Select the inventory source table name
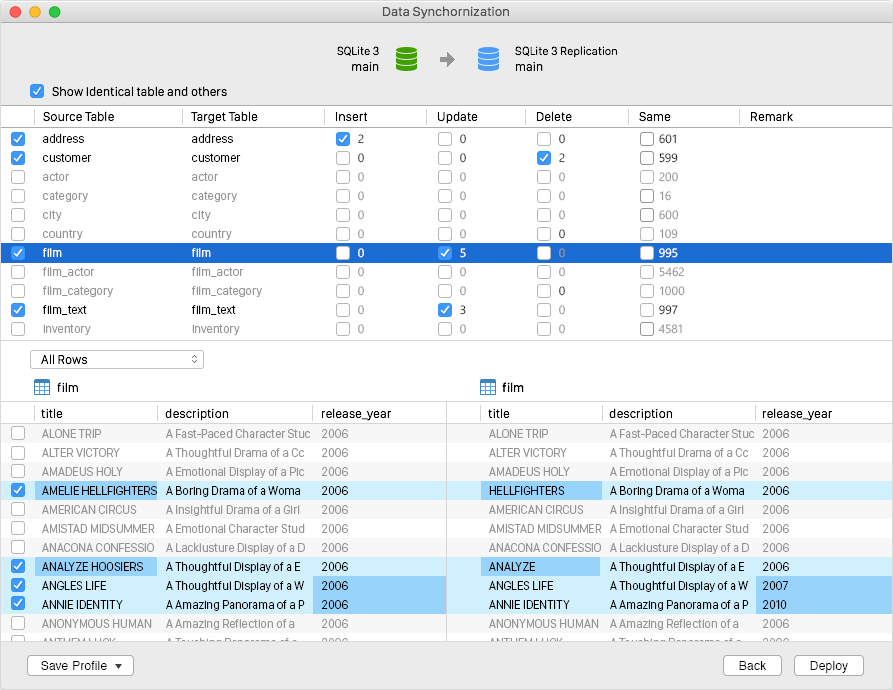This screenshot has width=893, height=690. (67, 329)
